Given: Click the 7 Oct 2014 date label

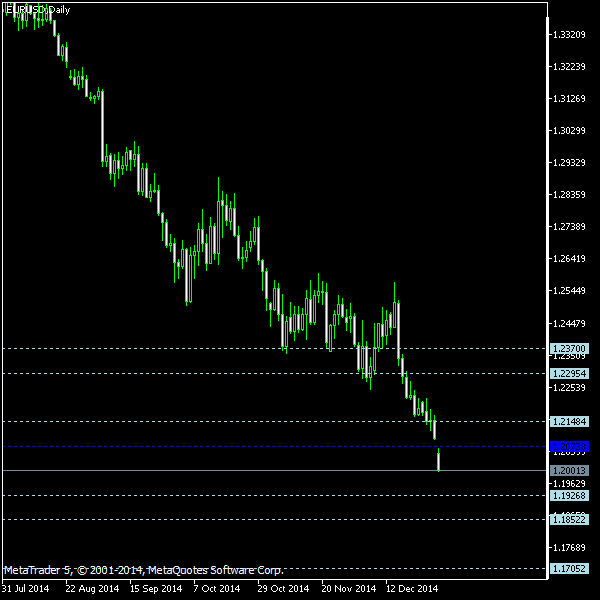Looking at the screenshot, I should point(217,589).
